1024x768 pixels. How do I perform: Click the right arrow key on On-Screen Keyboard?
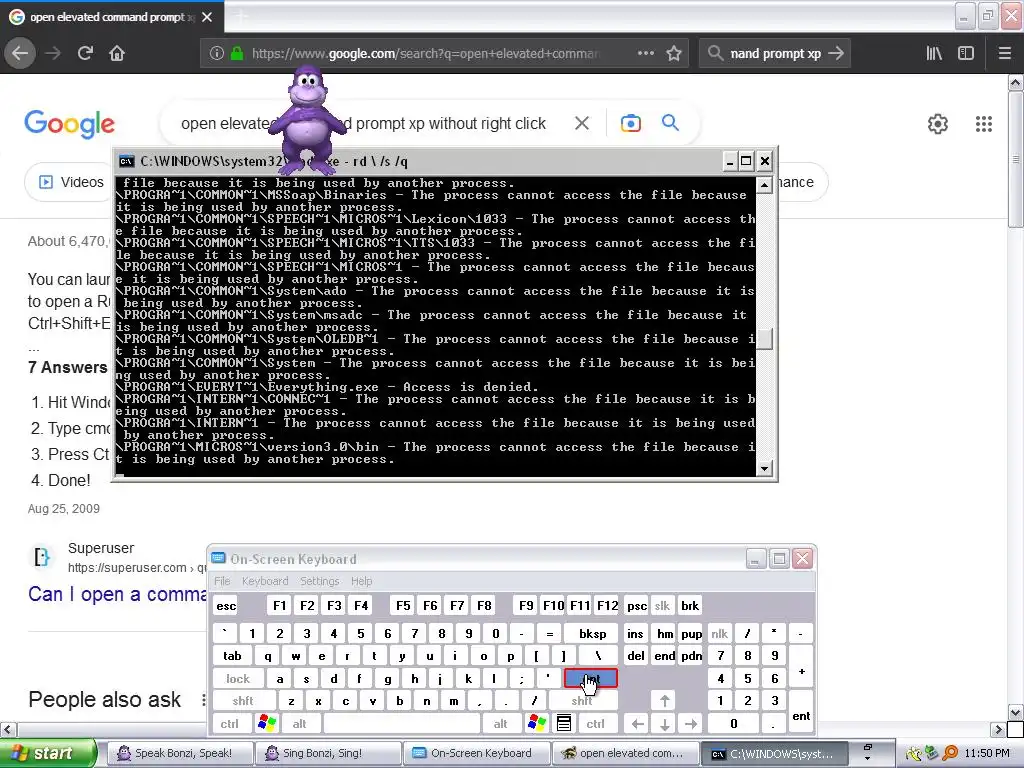pyautogui.click(x=691, y=724)
